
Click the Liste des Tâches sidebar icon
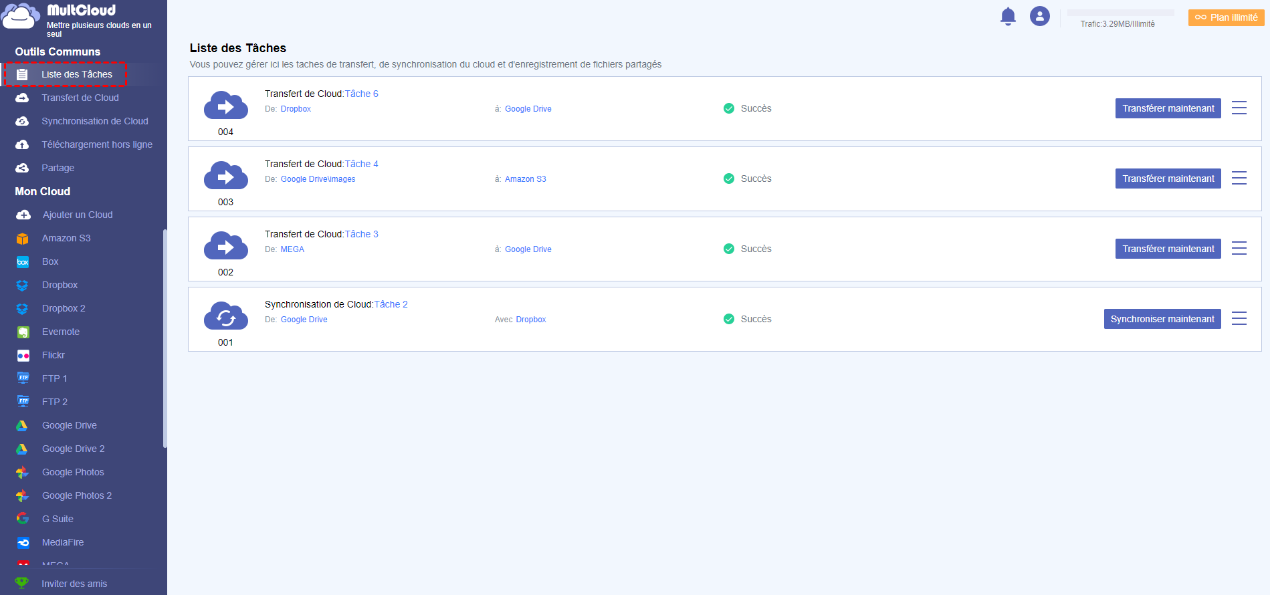(22, 74)
